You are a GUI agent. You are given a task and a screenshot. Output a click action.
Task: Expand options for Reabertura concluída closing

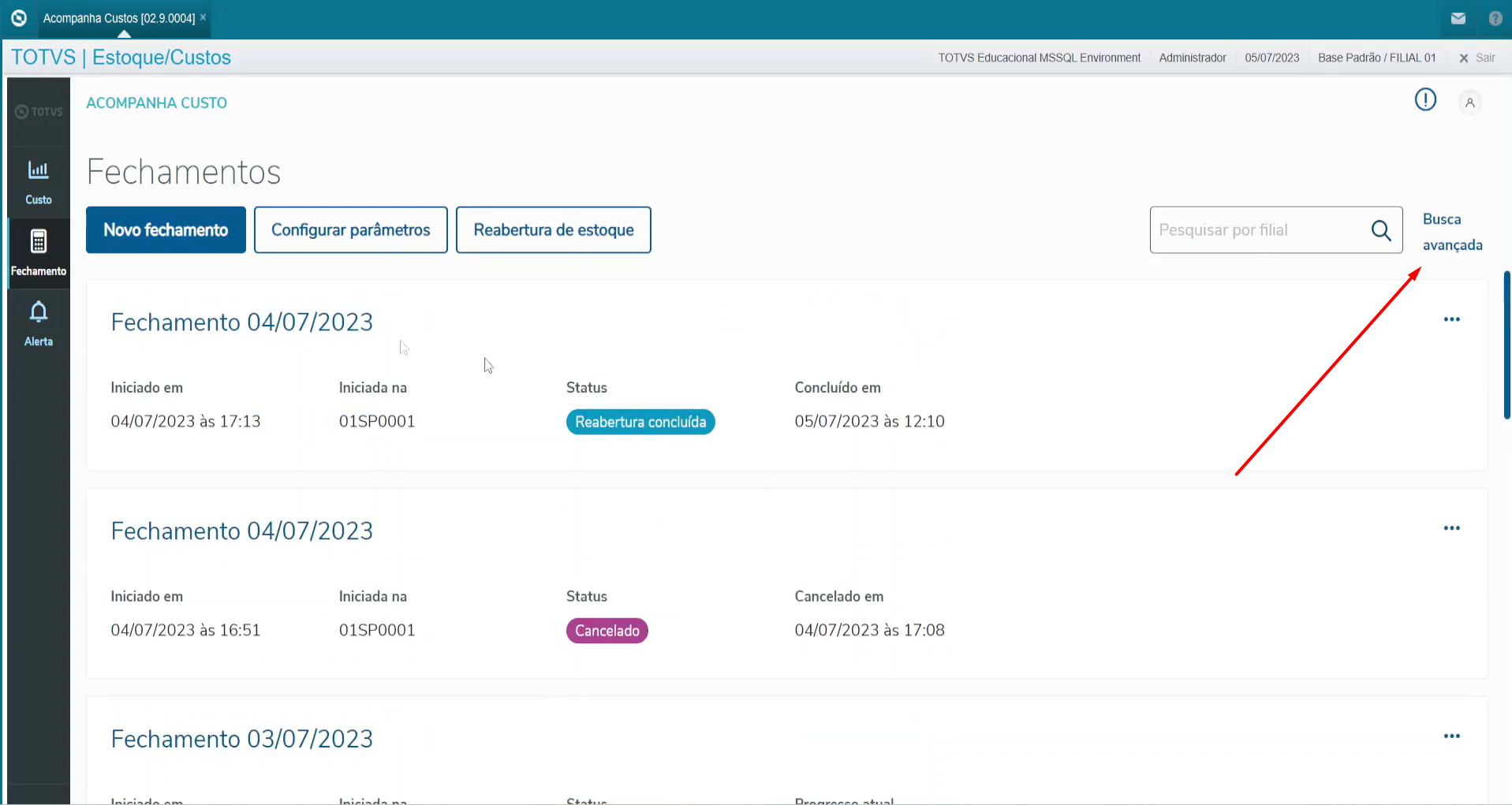pyautogui.click(x=1451, y=319)
